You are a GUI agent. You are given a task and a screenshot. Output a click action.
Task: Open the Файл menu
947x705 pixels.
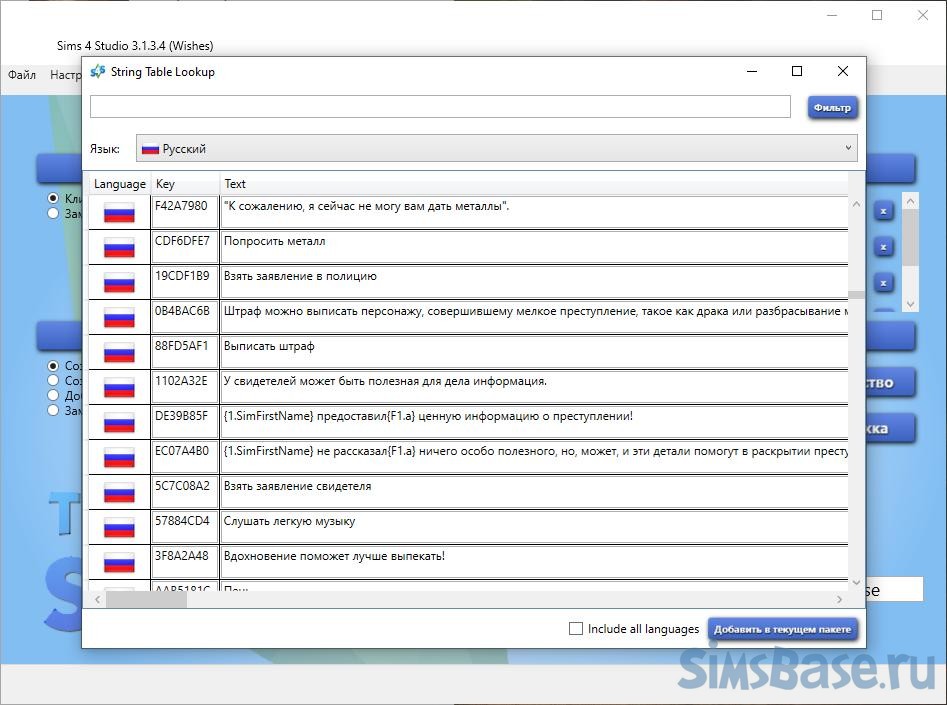coord(22,75)
